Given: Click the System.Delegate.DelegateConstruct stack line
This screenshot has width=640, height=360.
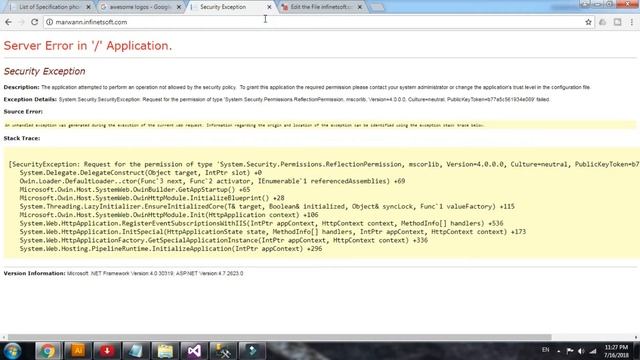Looking at the screenshot, I should [141, 173].
